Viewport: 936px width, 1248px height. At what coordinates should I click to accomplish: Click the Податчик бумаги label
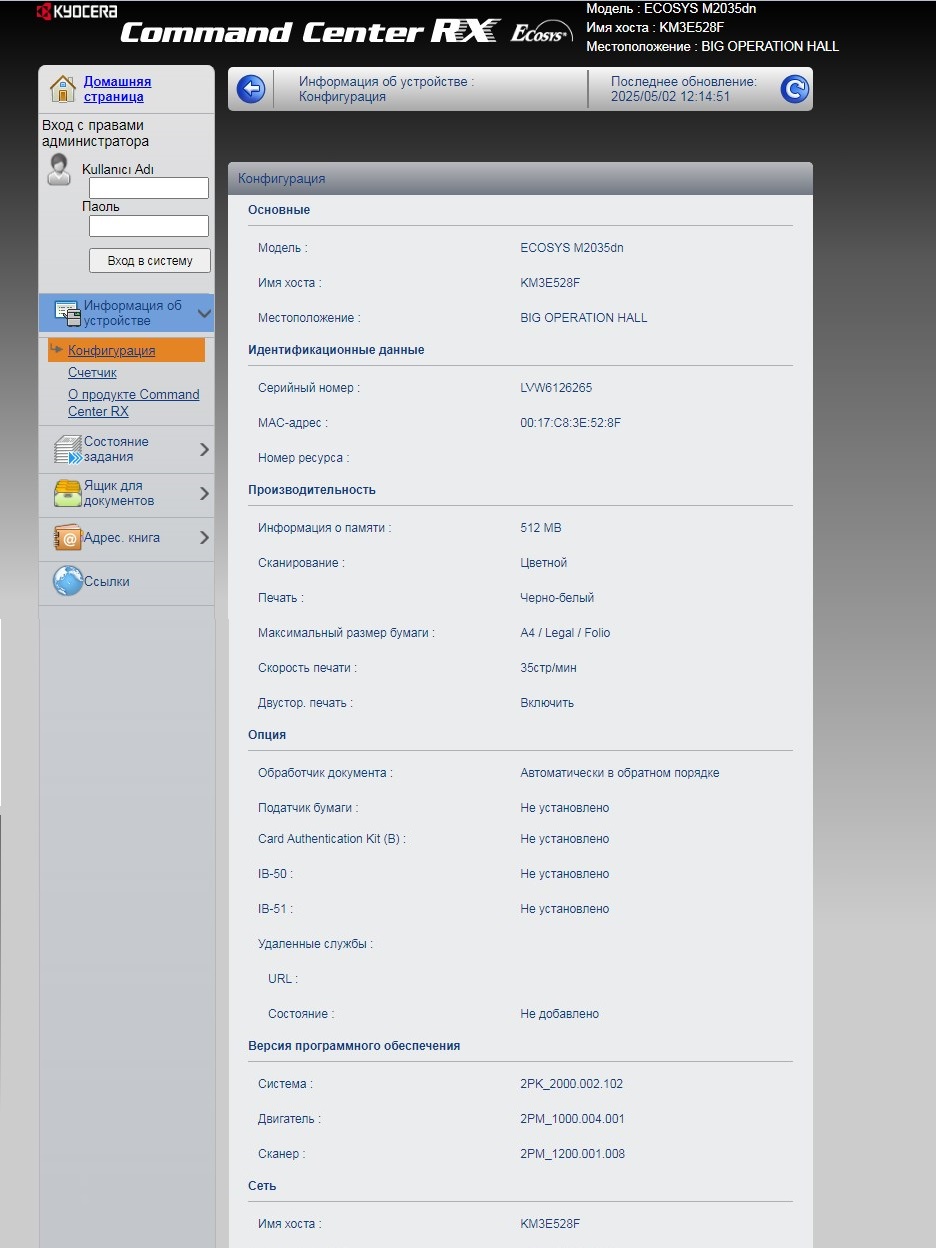tap(308, 807)
